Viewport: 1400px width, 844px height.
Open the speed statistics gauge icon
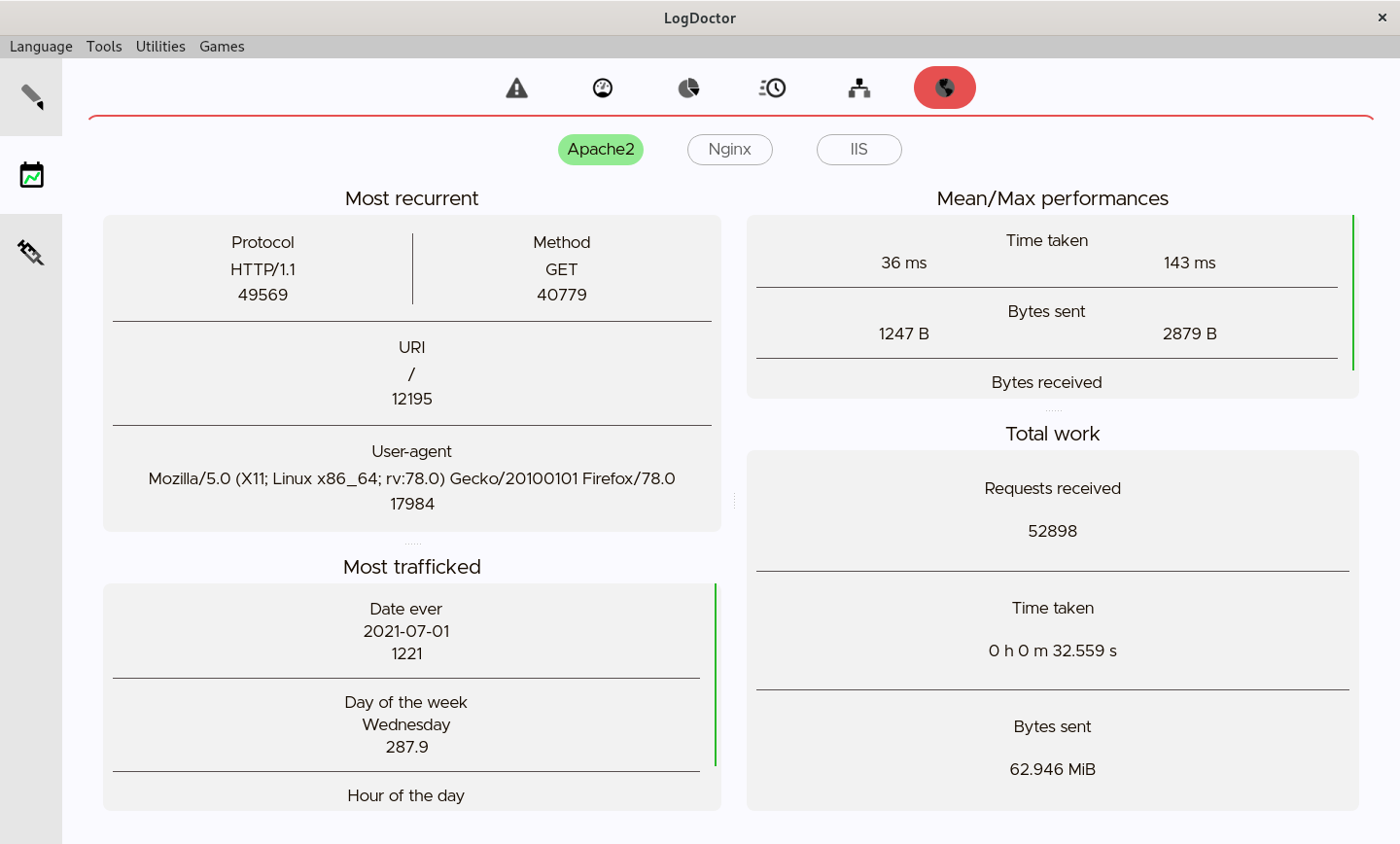coord(603,88)
